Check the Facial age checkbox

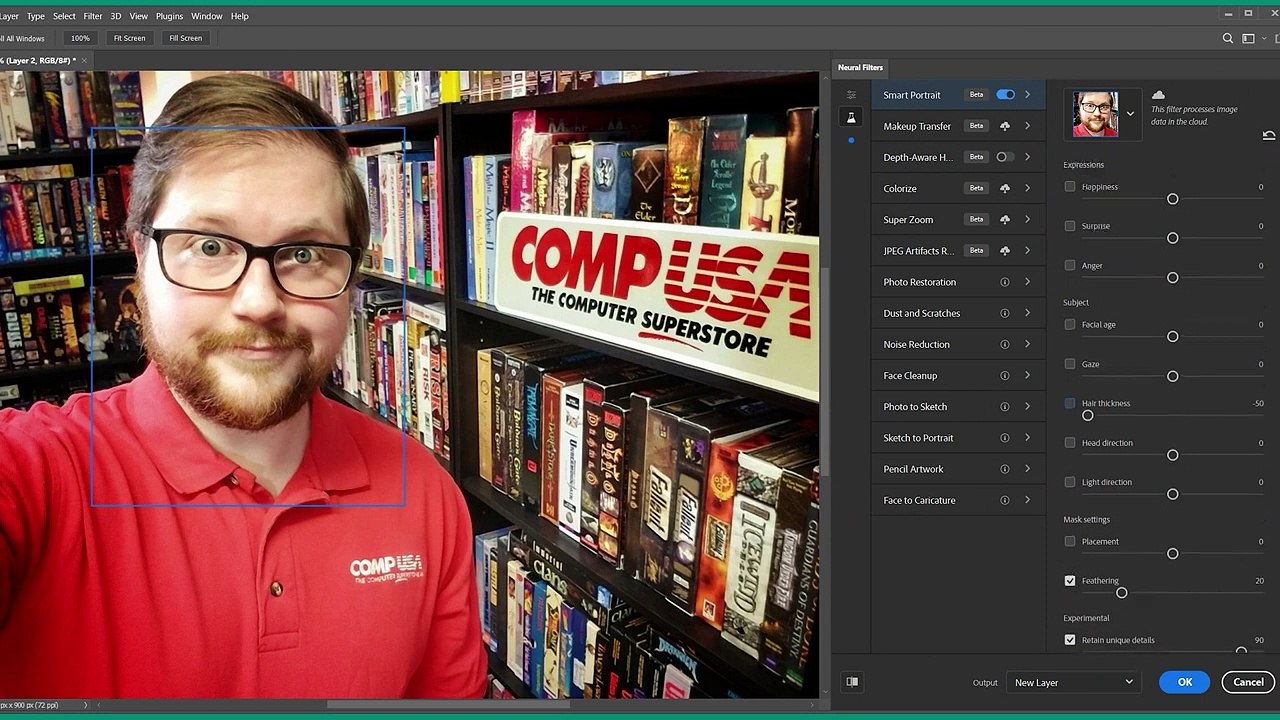point(1070,325)
